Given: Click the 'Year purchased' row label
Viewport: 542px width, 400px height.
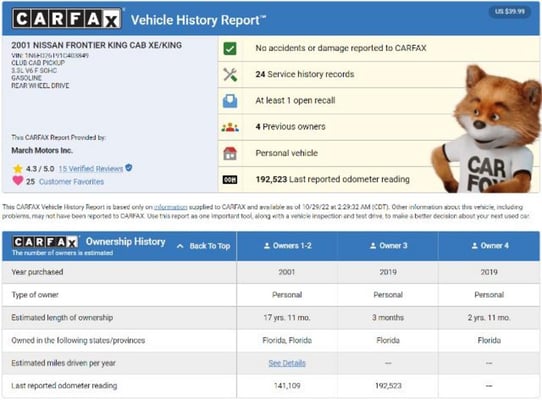Looking at the screenshot, I should 37,272.
